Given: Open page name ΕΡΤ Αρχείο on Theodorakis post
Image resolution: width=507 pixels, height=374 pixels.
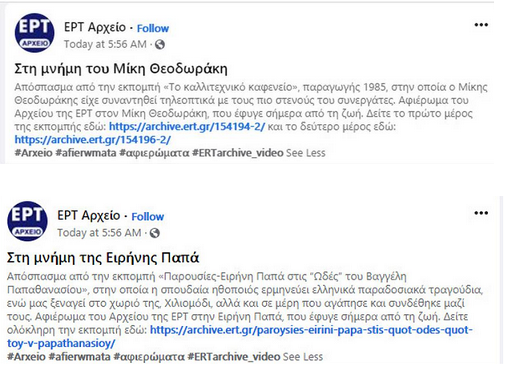Looking at the screenshot, I should pos(95,27).
